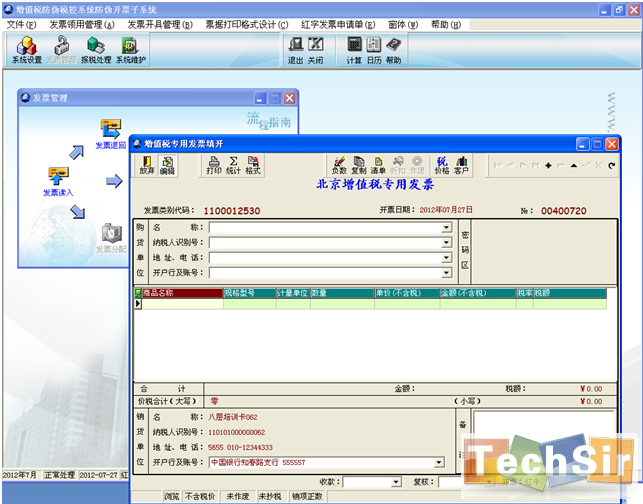Print the invoice with 打印
This screenshot has height=504, width=643.
click(x=214, y=165)
